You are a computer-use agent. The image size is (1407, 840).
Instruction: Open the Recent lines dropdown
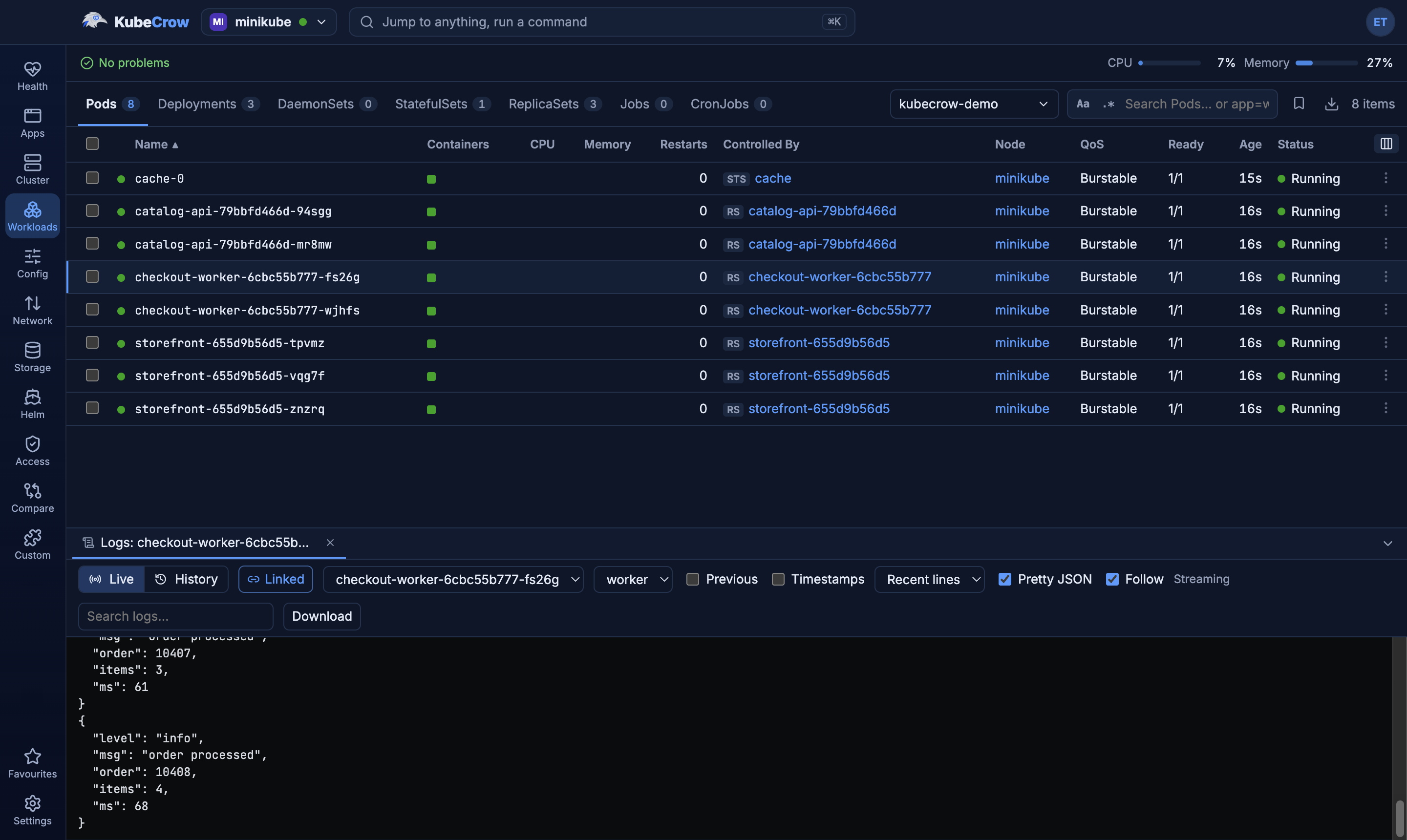[929, 579]
